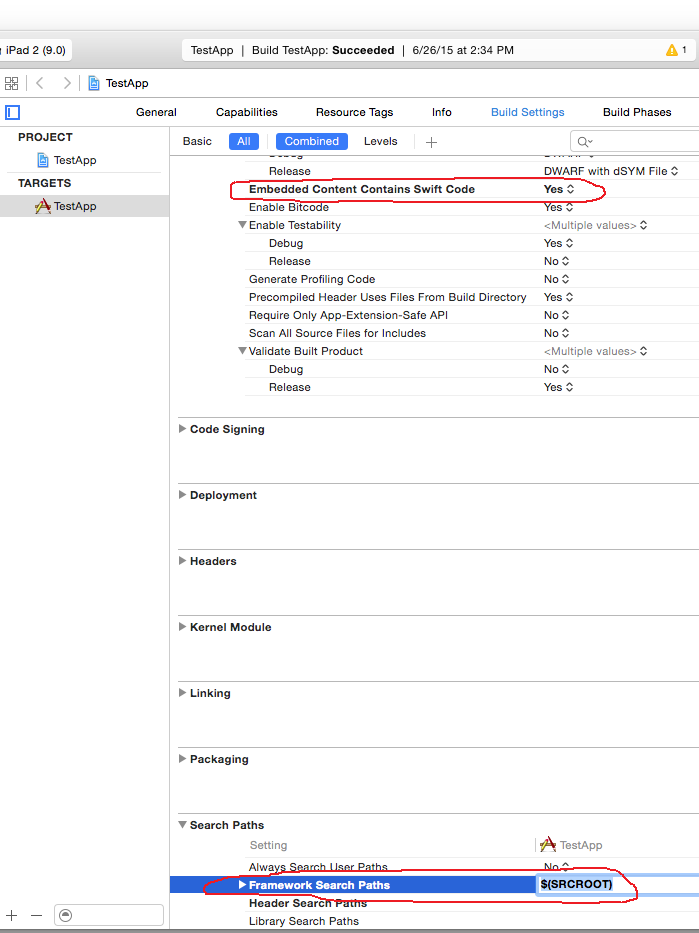Open the Build Phases tab
Viewport: 699px width, 933px height.
coord(636,113)
